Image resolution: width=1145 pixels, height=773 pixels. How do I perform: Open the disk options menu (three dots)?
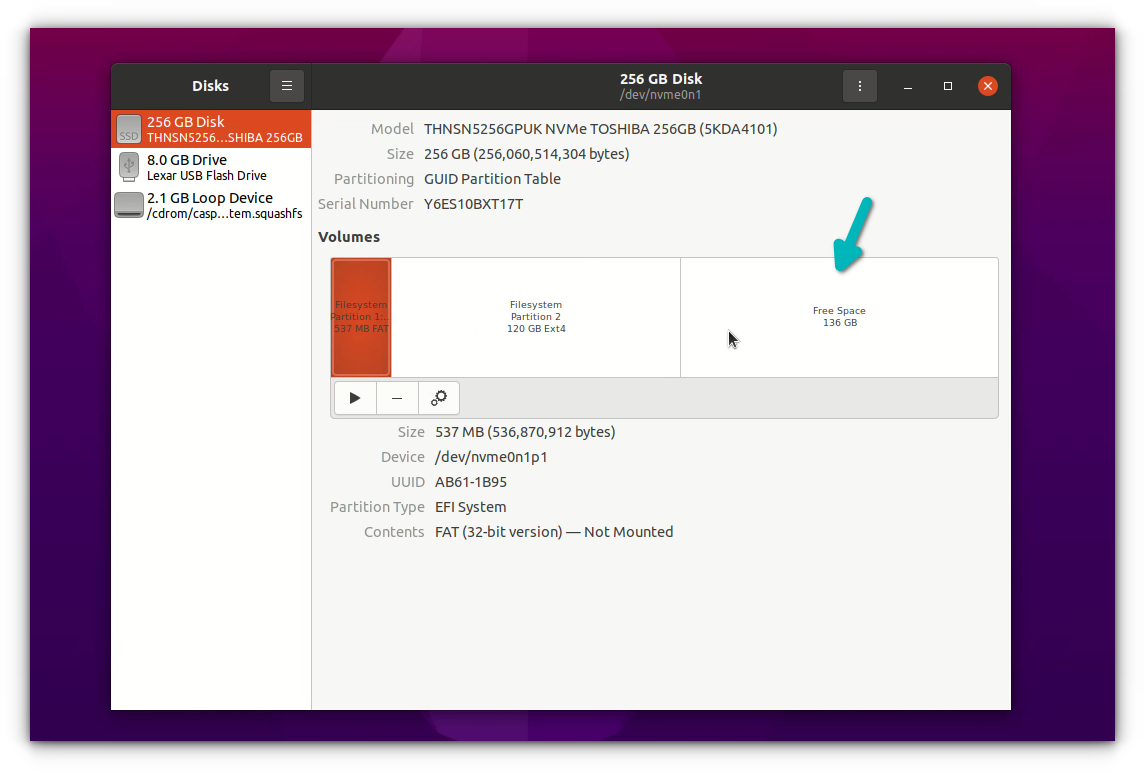(x=860, y=85)
